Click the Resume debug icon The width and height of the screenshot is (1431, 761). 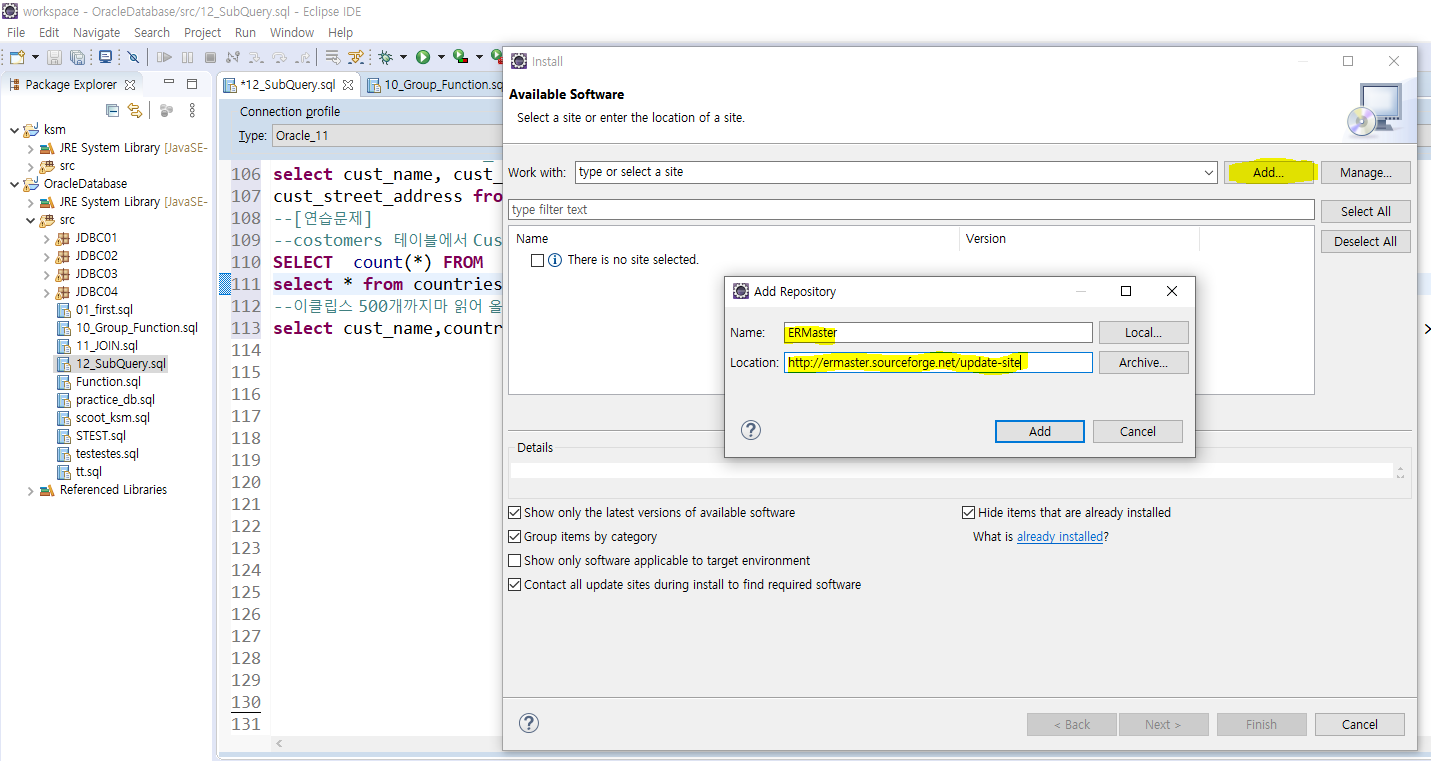(x=164, y=58)
